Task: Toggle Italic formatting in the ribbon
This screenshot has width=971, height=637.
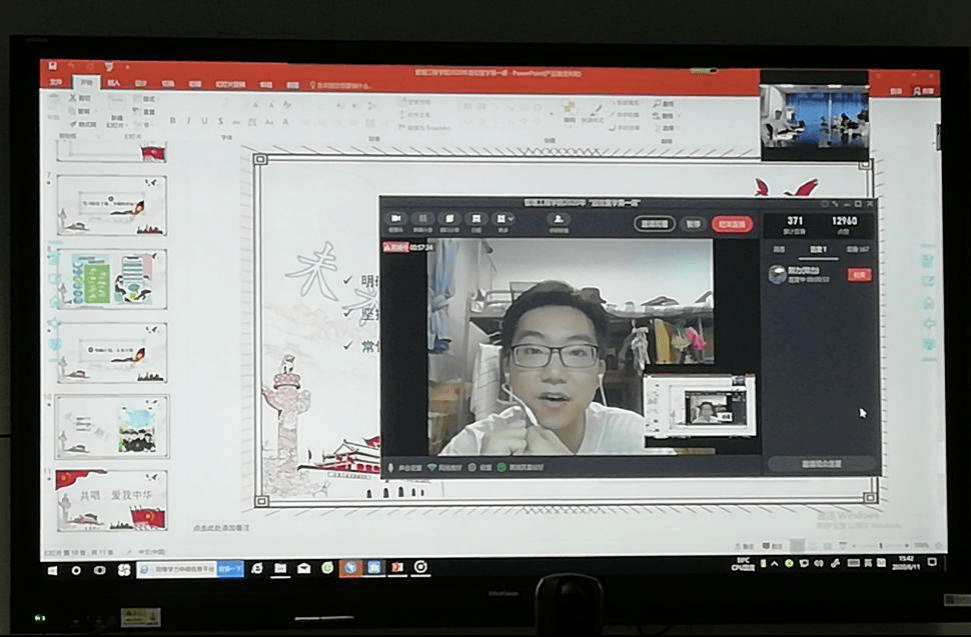Action: click(188, 121)
